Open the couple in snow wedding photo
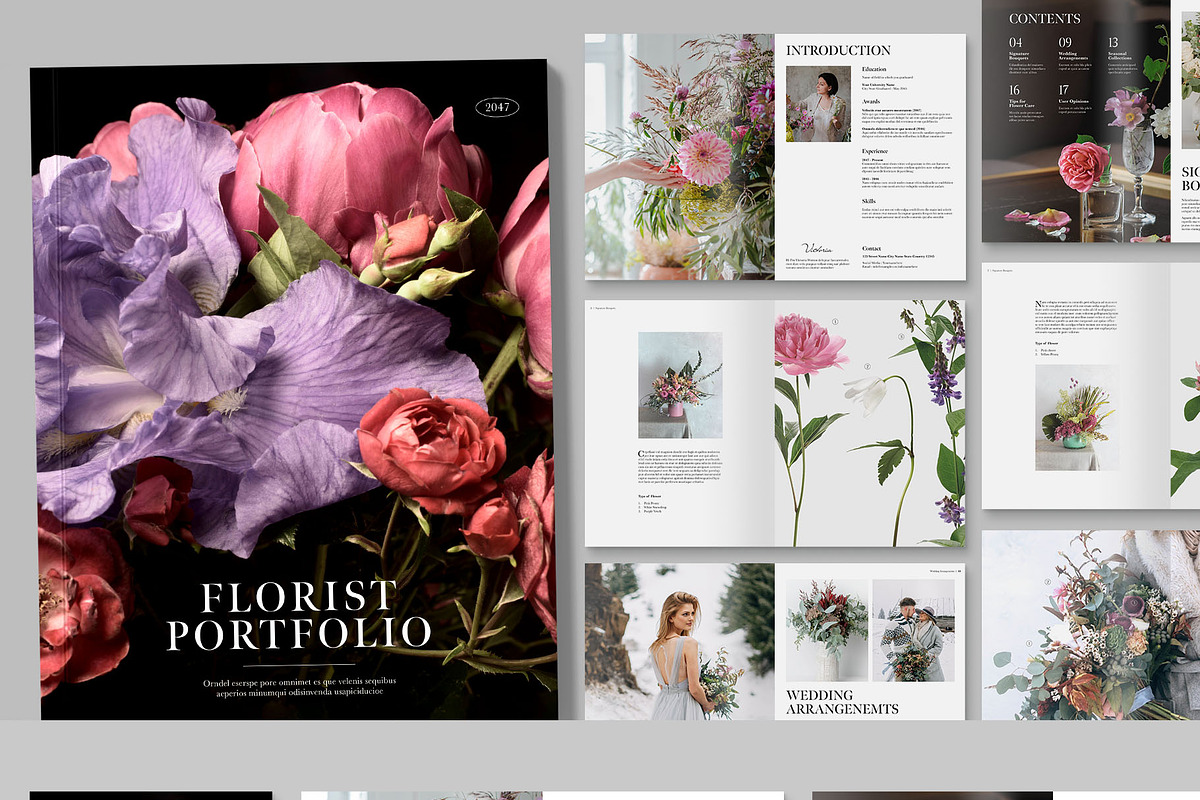 pyautogui.click(x=911, y=631)
